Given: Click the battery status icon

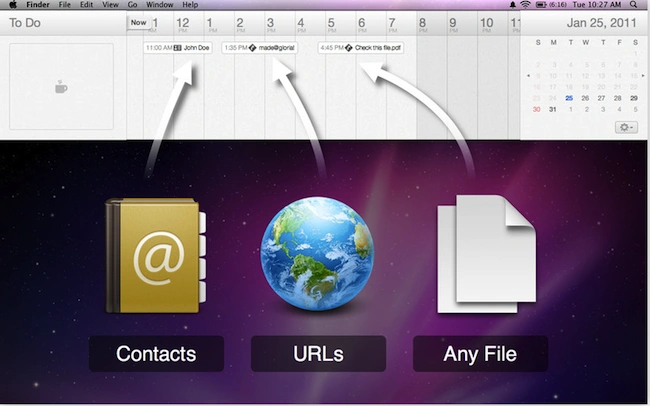Looking at the screenshot, I should pos(541,5).
